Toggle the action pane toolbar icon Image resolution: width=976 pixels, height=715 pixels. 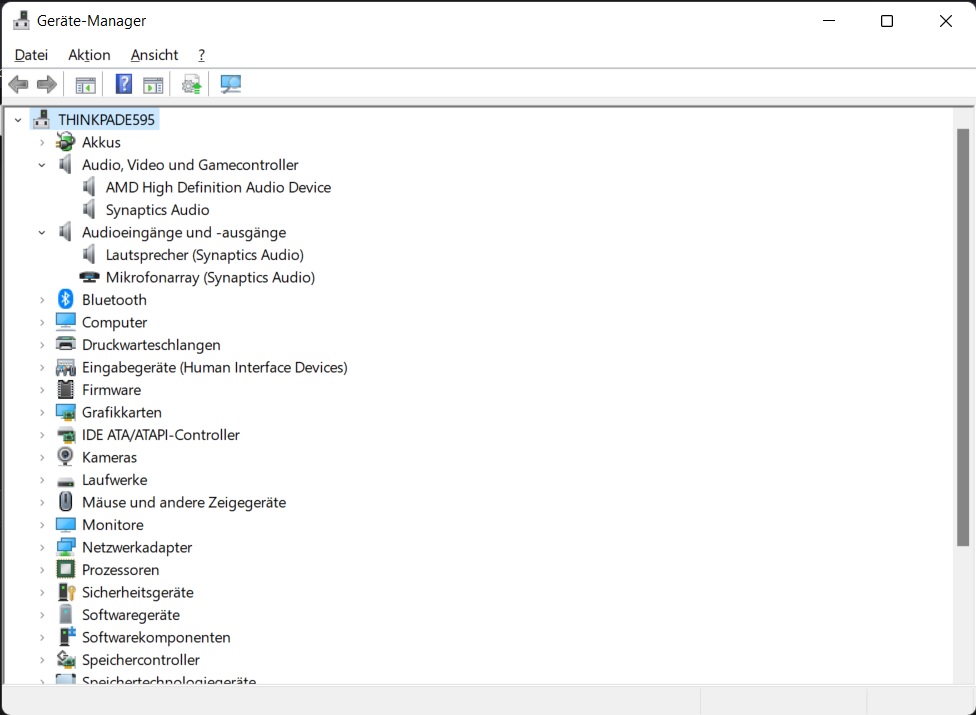click(153, 85)
